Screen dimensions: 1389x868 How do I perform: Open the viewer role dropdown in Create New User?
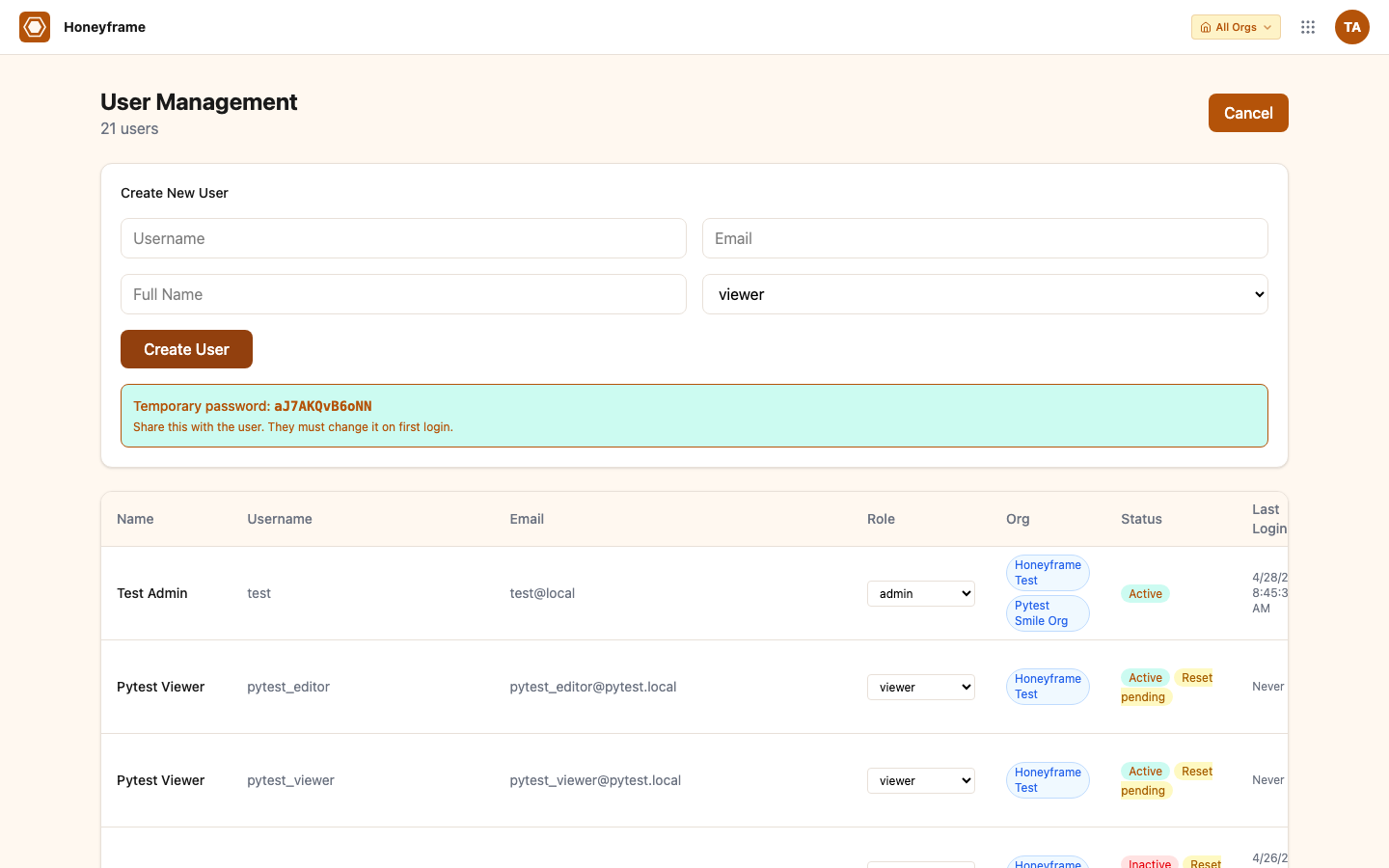(985, 294)
